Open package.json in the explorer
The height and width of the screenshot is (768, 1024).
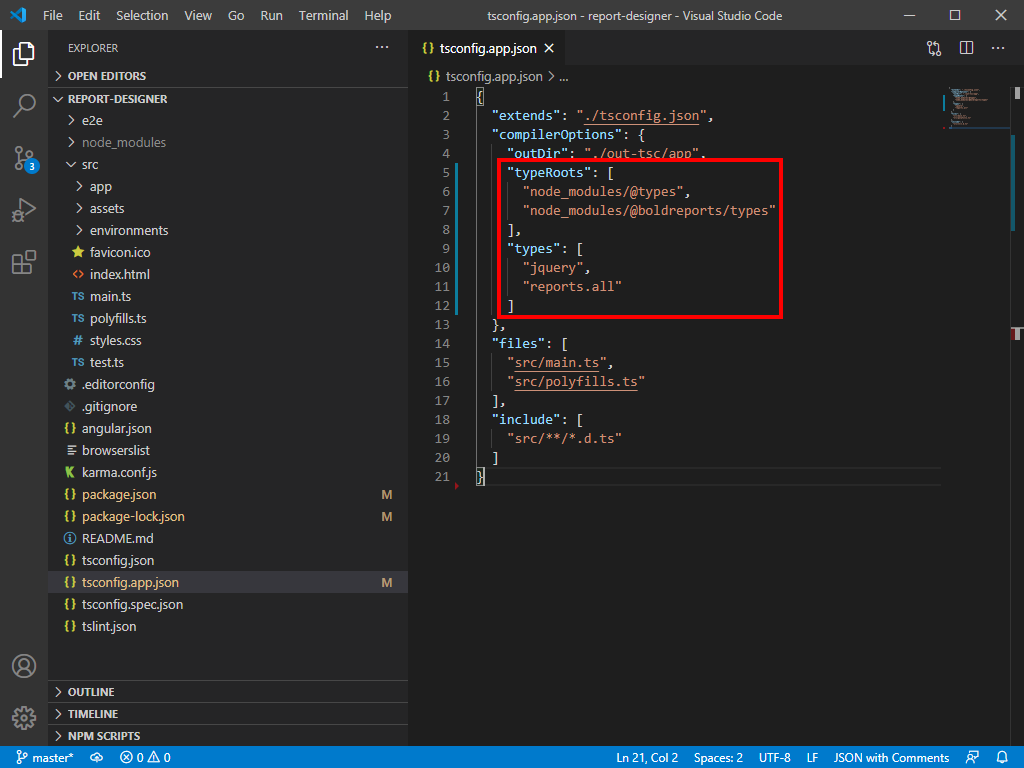(x=118, y=494)
